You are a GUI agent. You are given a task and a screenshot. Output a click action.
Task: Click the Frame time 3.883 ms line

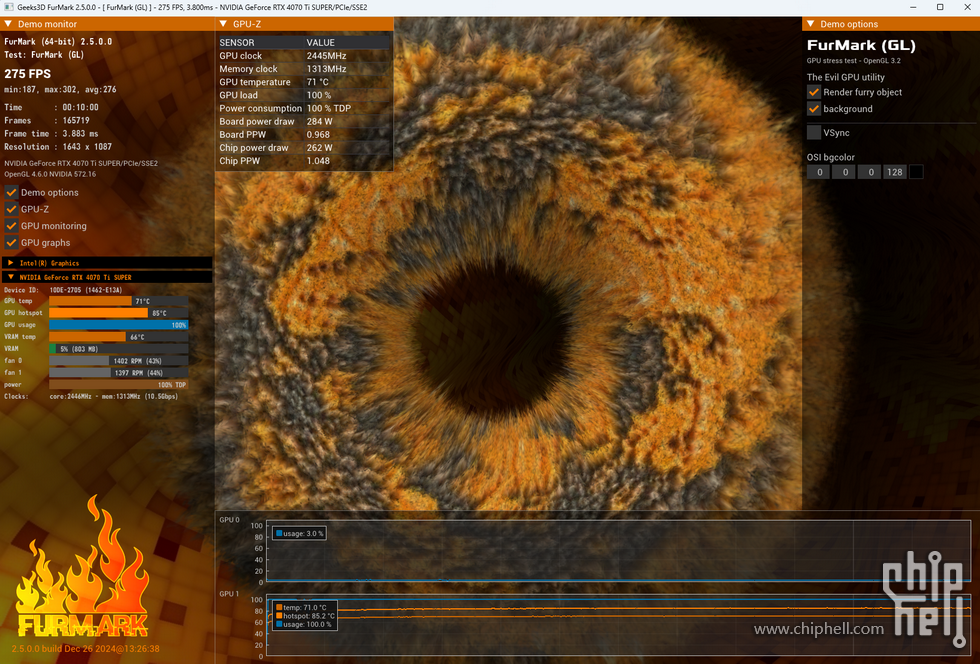click(x=51, y=134)
